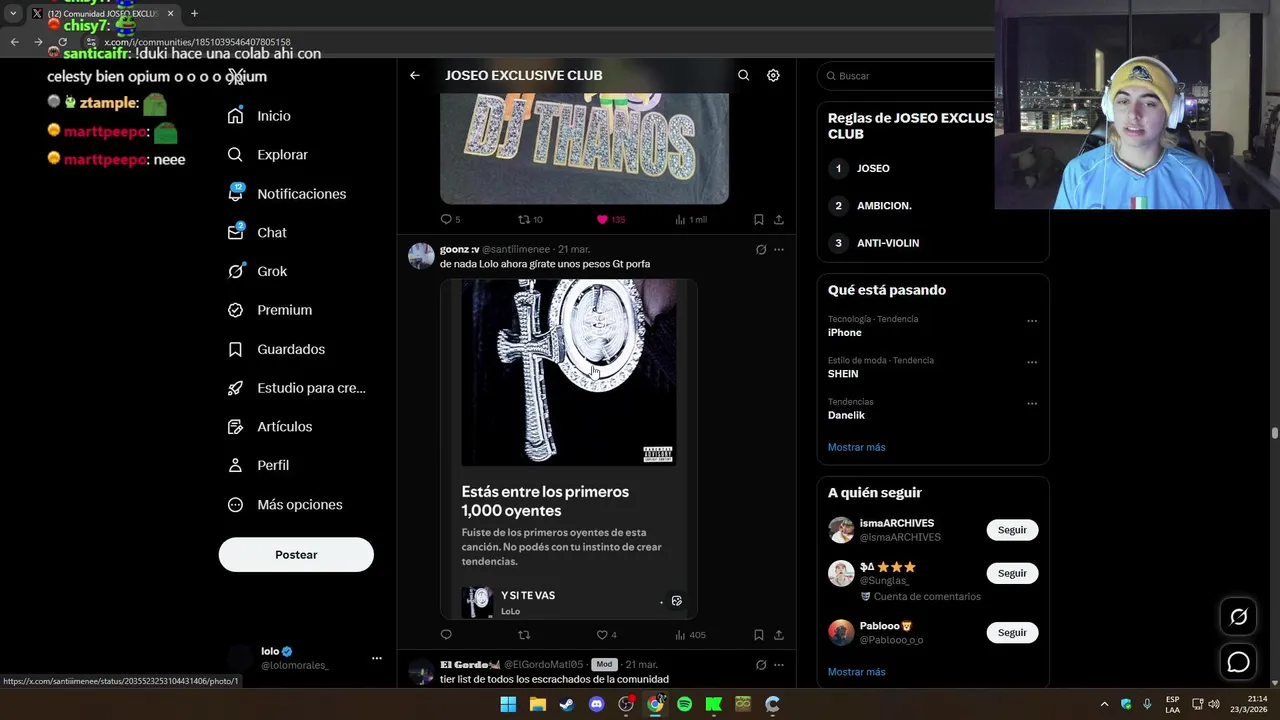
Task: Bookmark the goonz :v post
Action: tap(759, 635)
